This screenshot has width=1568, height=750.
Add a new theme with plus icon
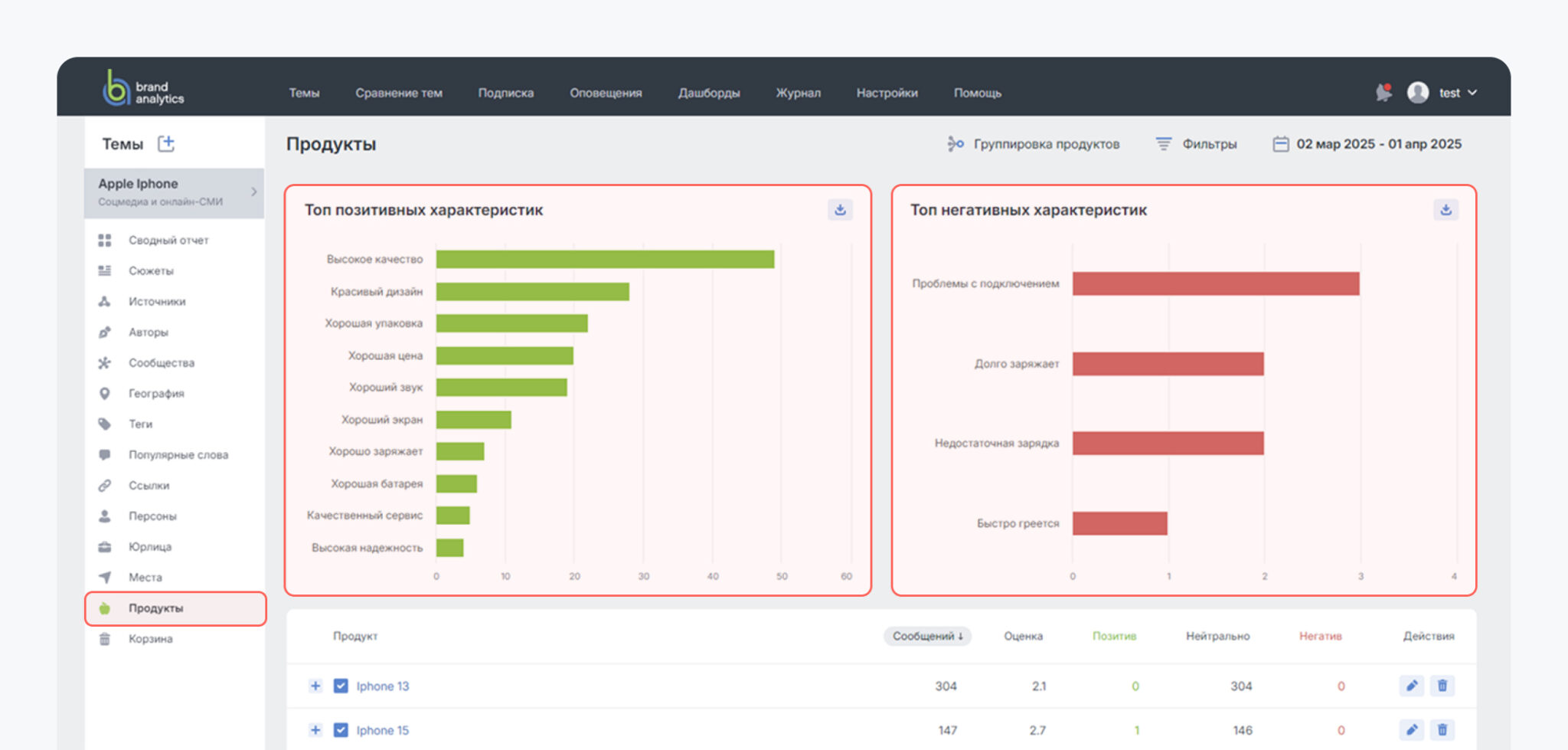(166, 143)
